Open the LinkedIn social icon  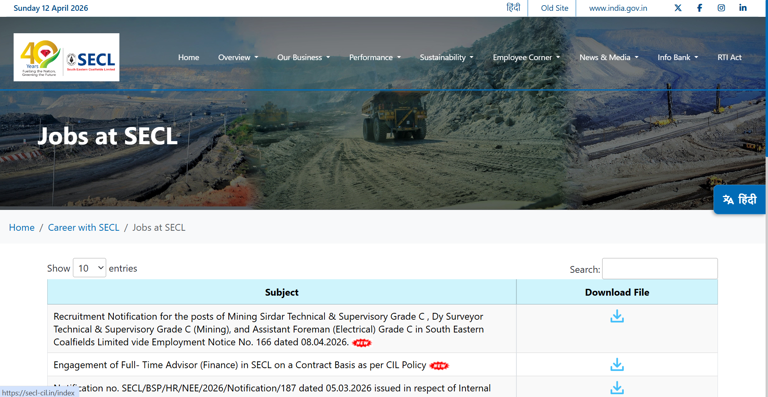[x=743, y=8]
